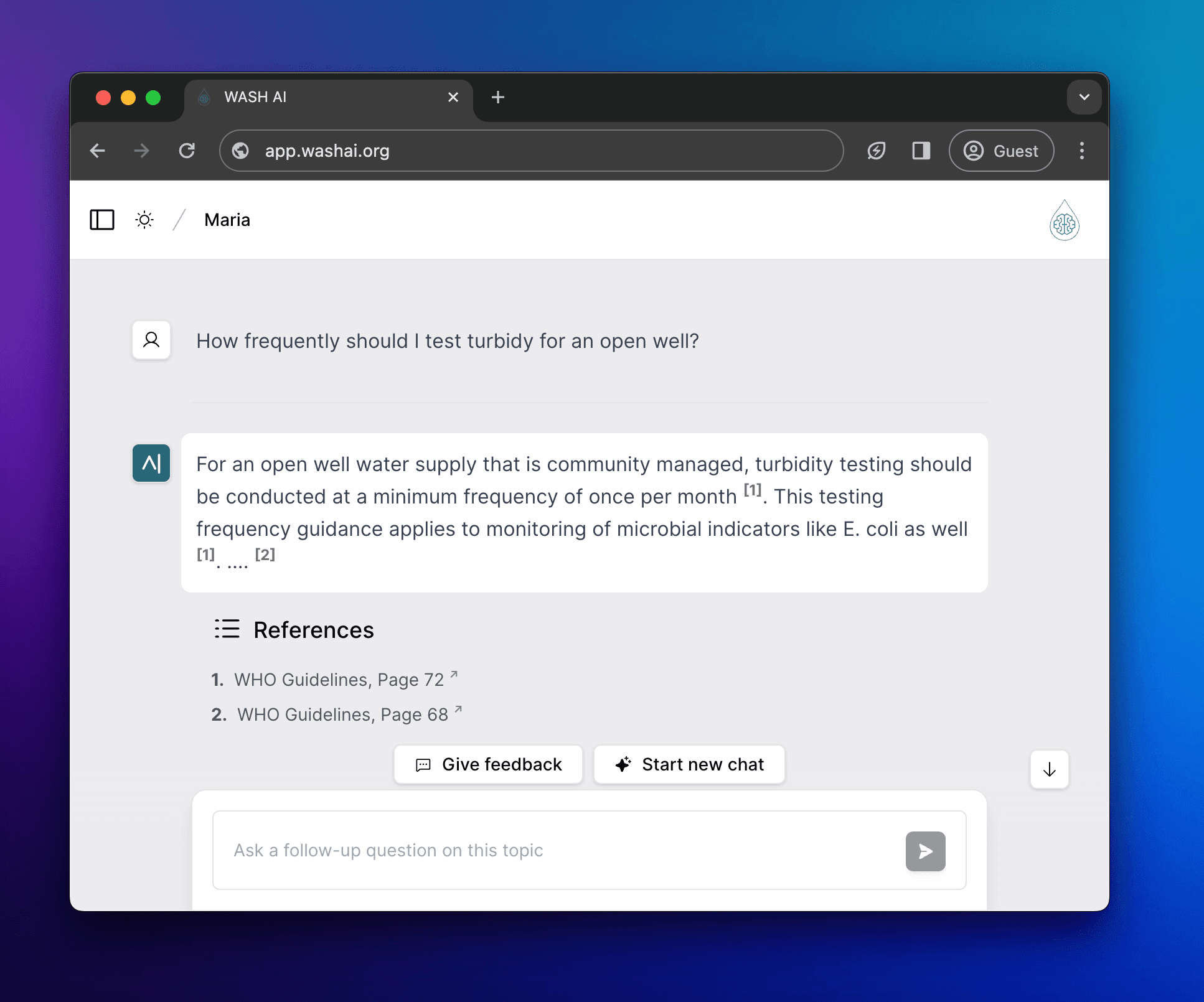
Task: Open the browser's energy saver indicator
Action: click(876, 151)
